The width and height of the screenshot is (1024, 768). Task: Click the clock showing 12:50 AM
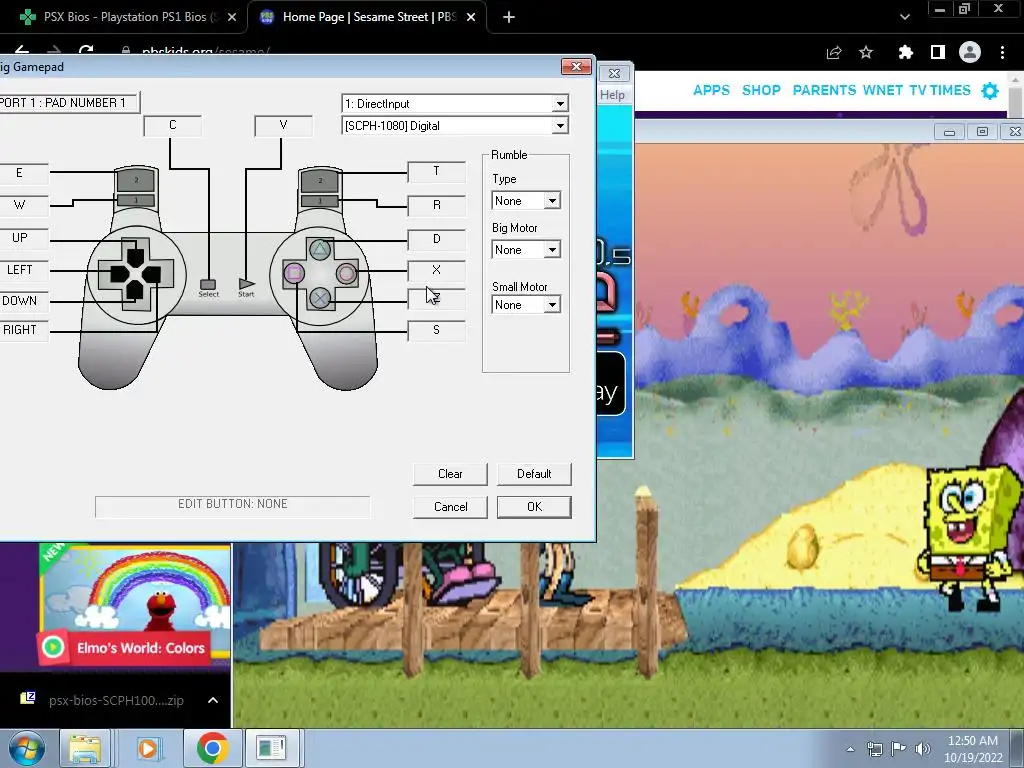coord(972,741)
